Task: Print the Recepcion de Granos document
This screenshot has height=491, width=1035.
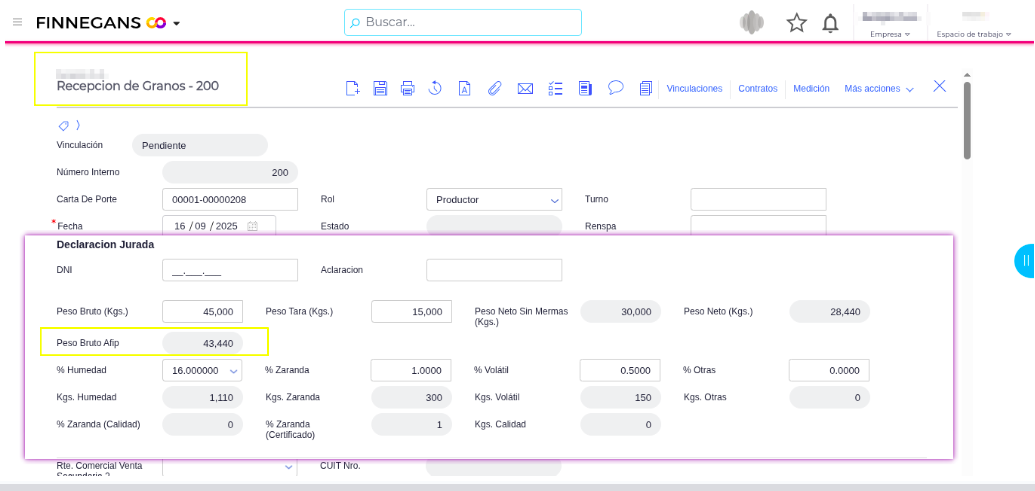Action: tap(407, 88)
